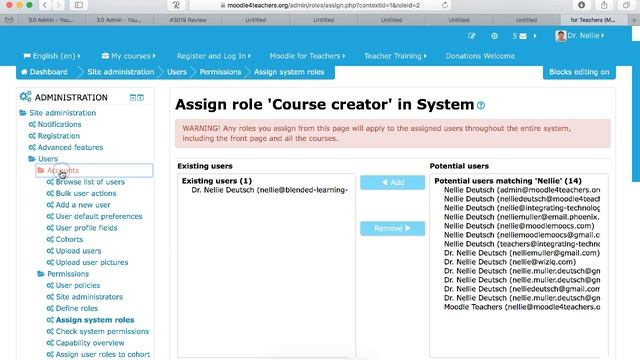This screenshot has width=640, height=360.
Task: Click Assign system roles breadcrumb
Action: click(289, 72)
